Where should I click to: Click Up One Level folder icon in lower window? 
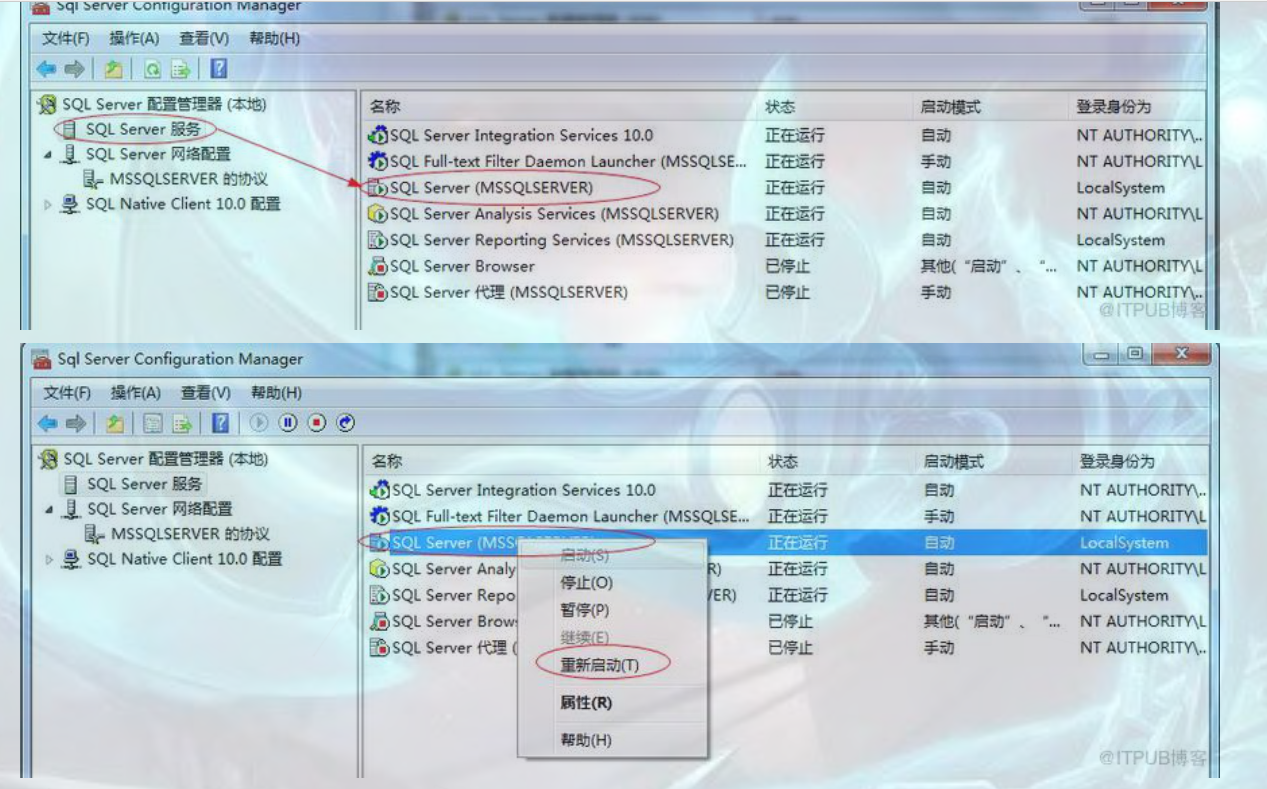click(115, 423)
